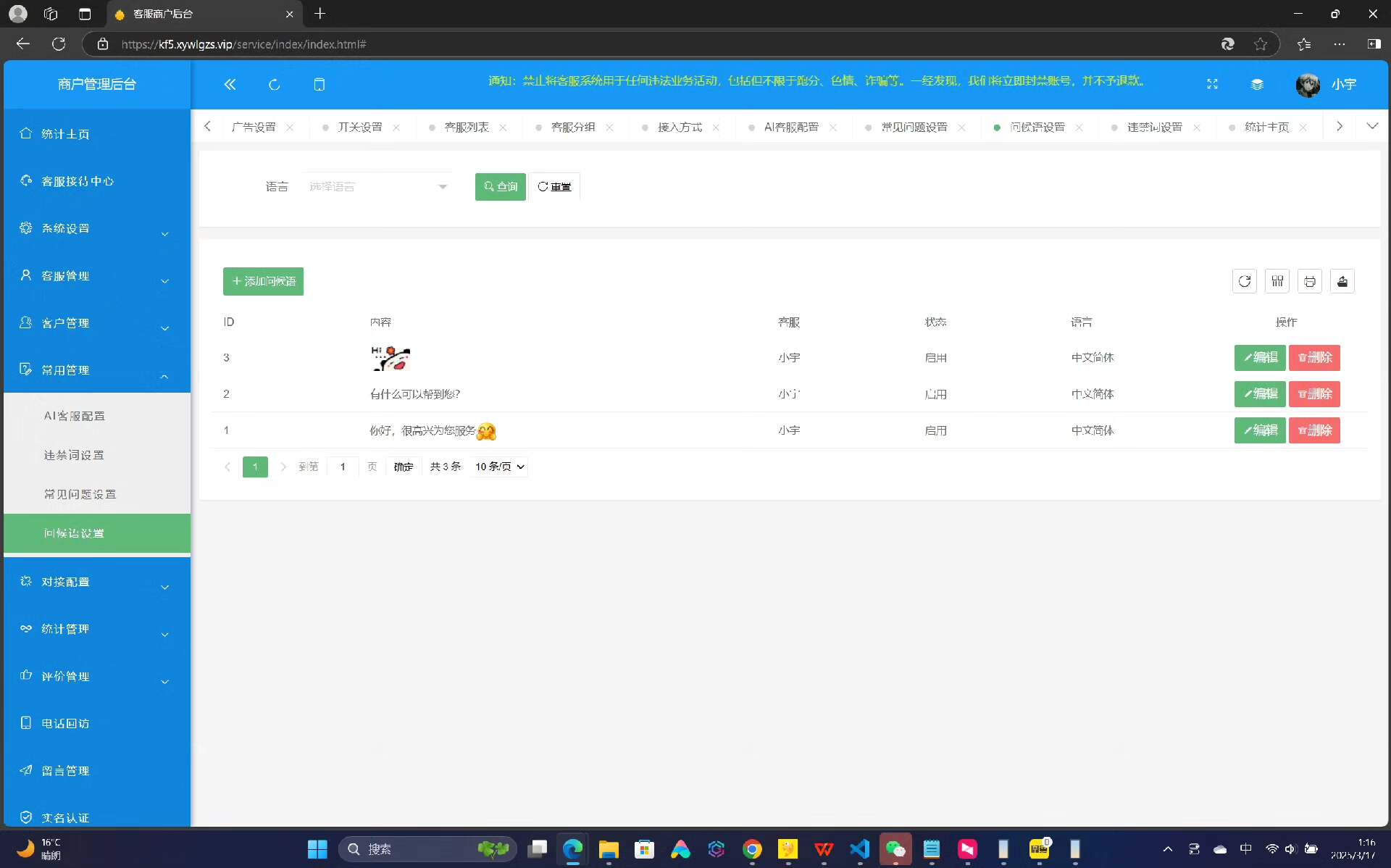
Task: Toggle fullscreen mode icon in header
Action: click(x=1212, y=84)
